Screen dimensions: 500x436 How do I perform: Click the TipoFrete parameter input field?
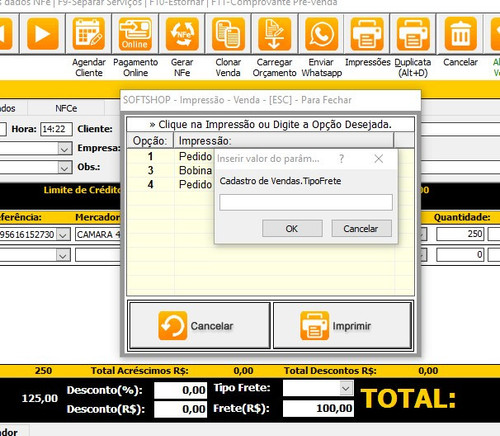click(x=306, y=202)
